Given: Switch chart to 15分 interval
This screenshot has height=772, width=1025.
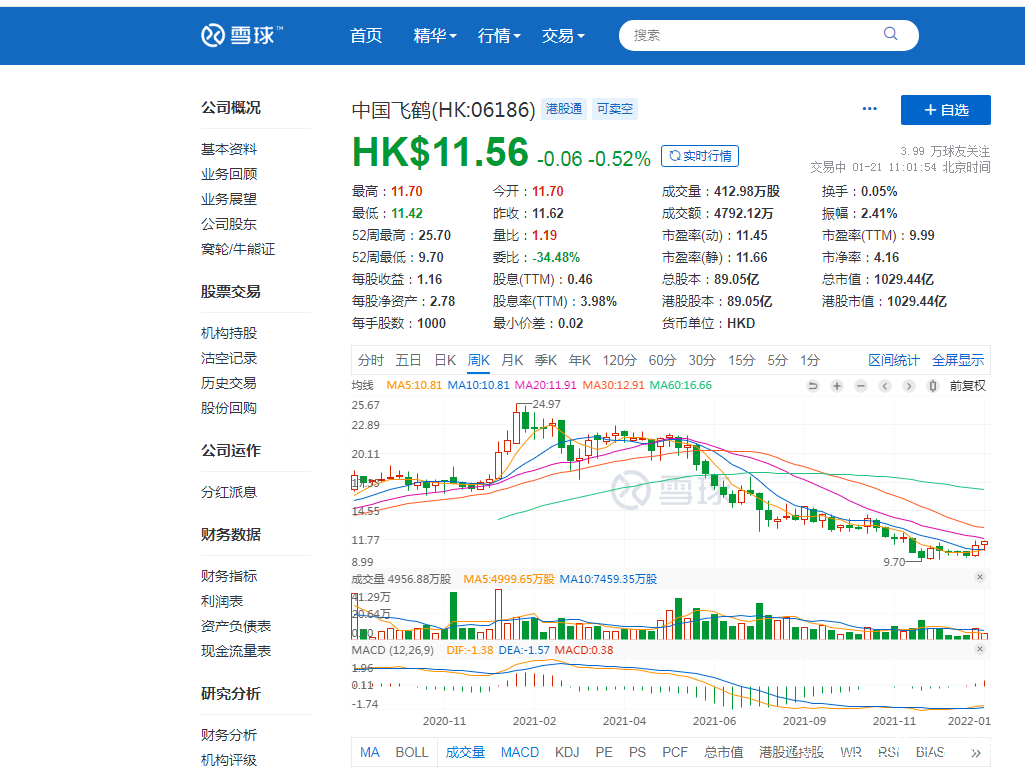Looking at the screenshot, I should point(742,360).
